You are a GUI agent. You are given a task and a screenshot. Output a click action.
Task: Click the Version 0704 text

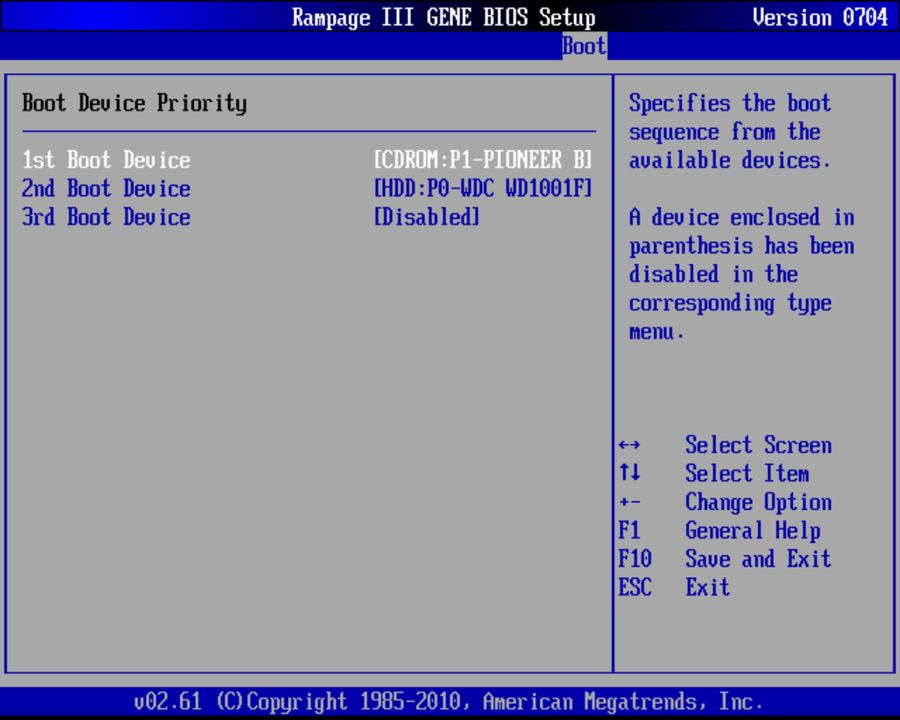click(x=820, y=17)
